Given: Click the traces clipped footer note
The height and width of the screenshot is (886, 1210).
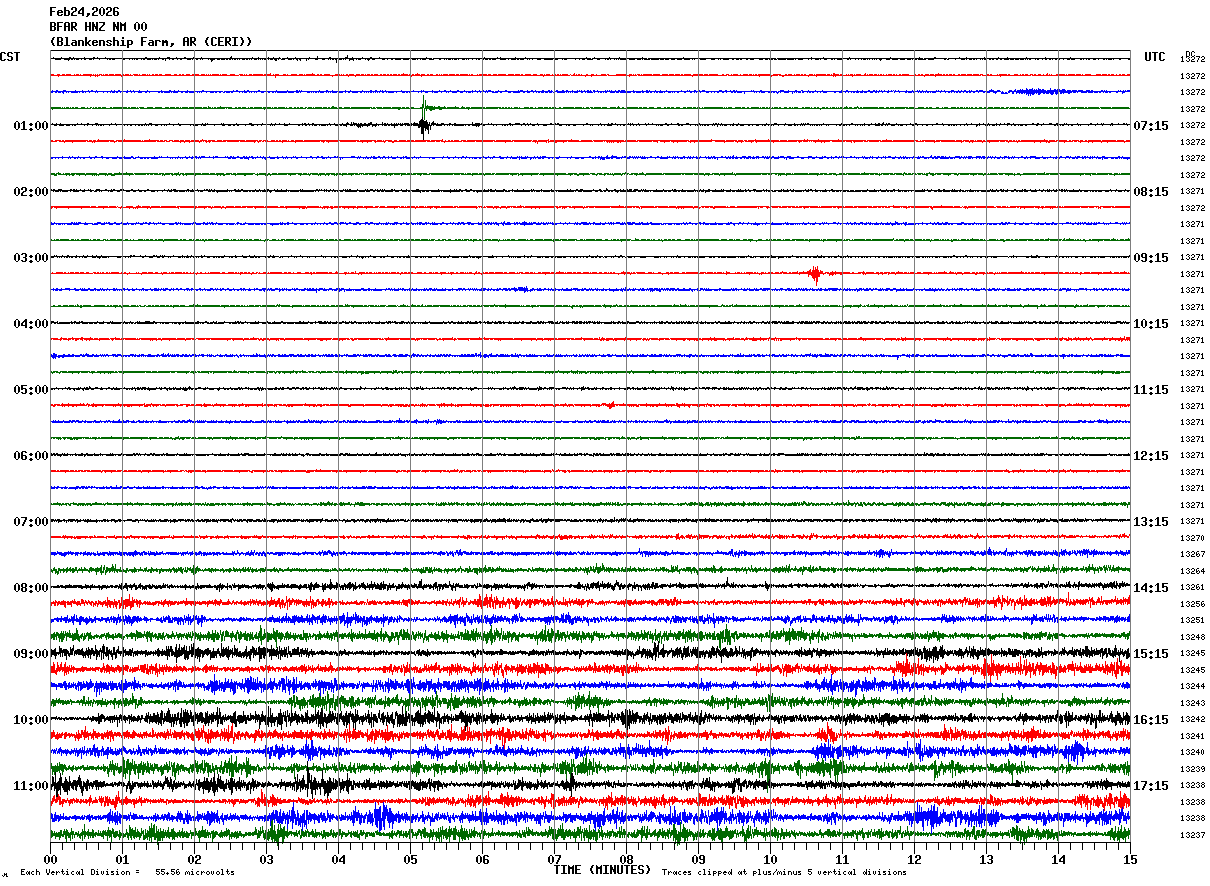Looking at the screenshot, I should [x=784, y=873].
